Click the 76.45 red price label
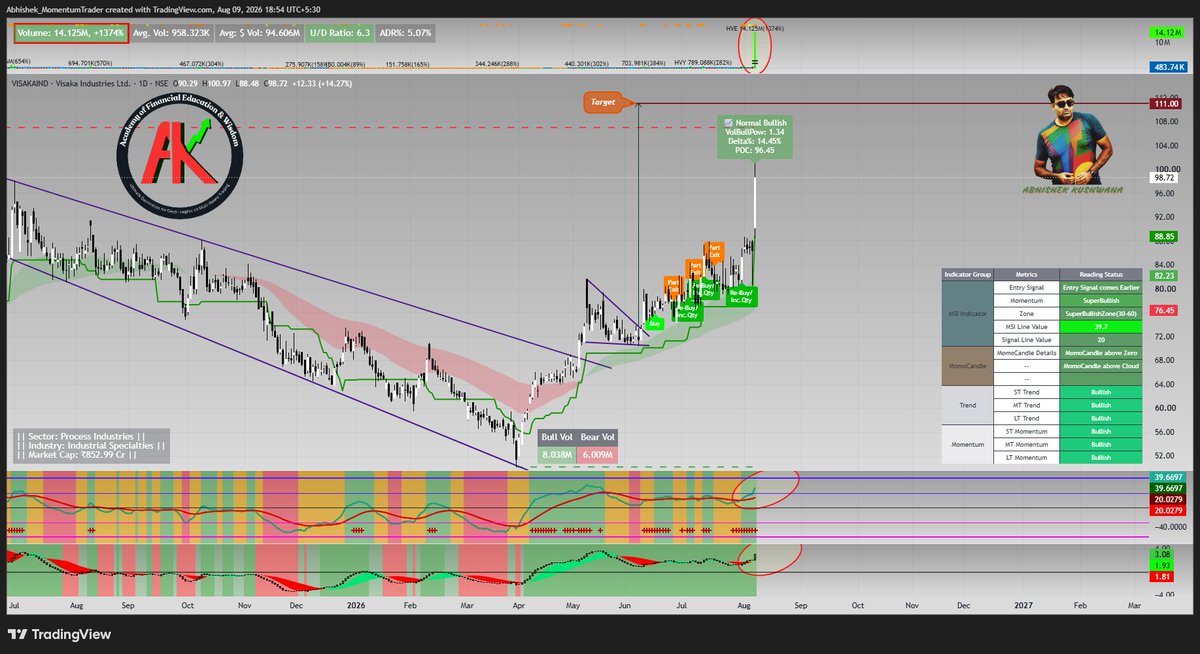Screen dimensions: 1200x654 pos(1166,310)
